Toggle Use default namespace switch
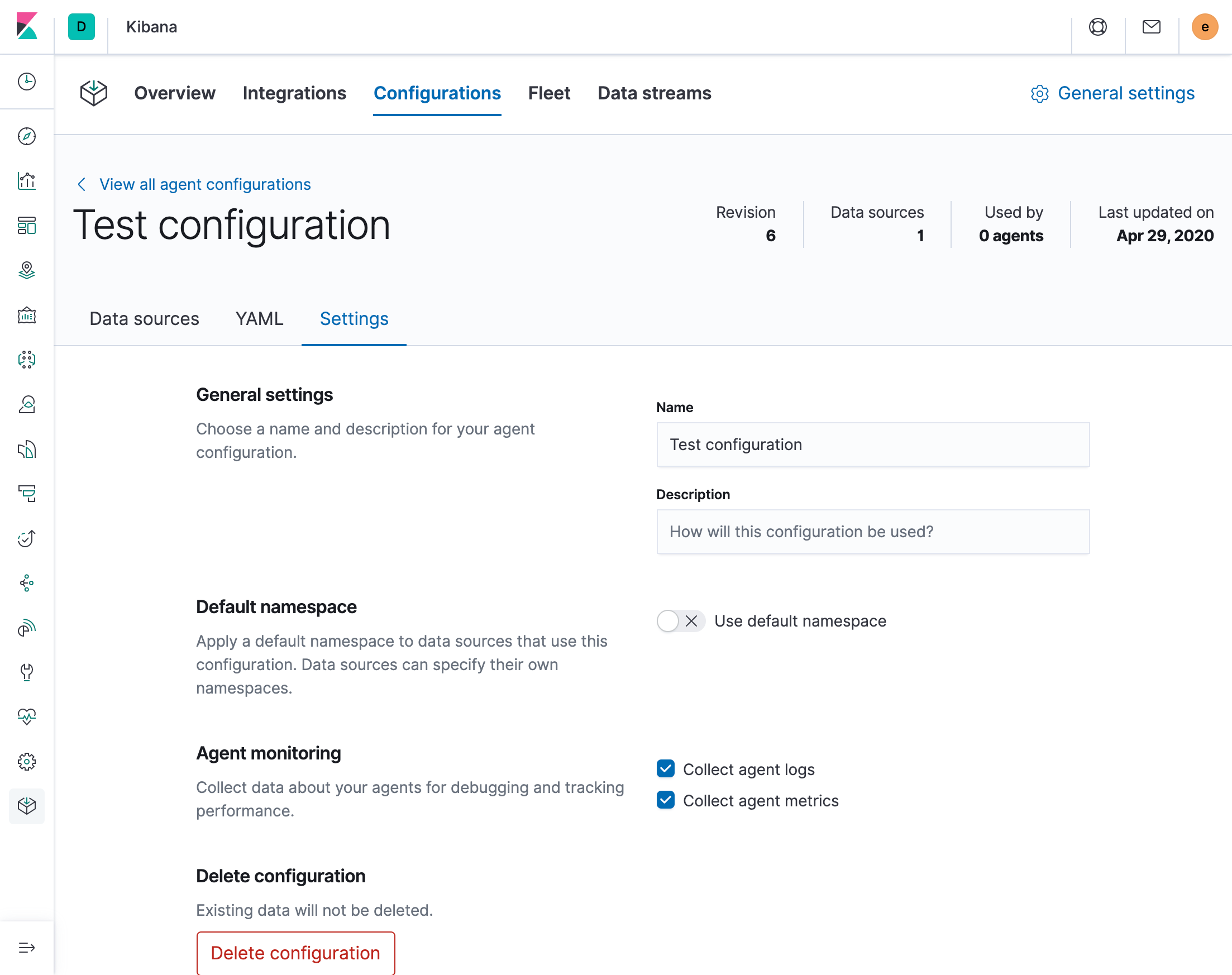1232x975 pixels. coord(680,621)
